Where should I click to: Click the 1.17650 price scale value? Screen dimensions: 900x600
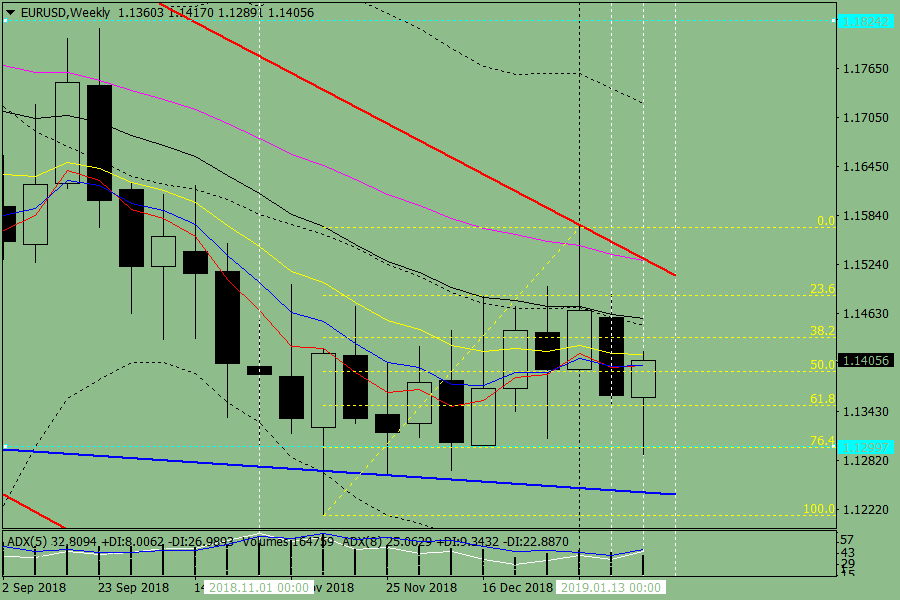click(866, 69)
